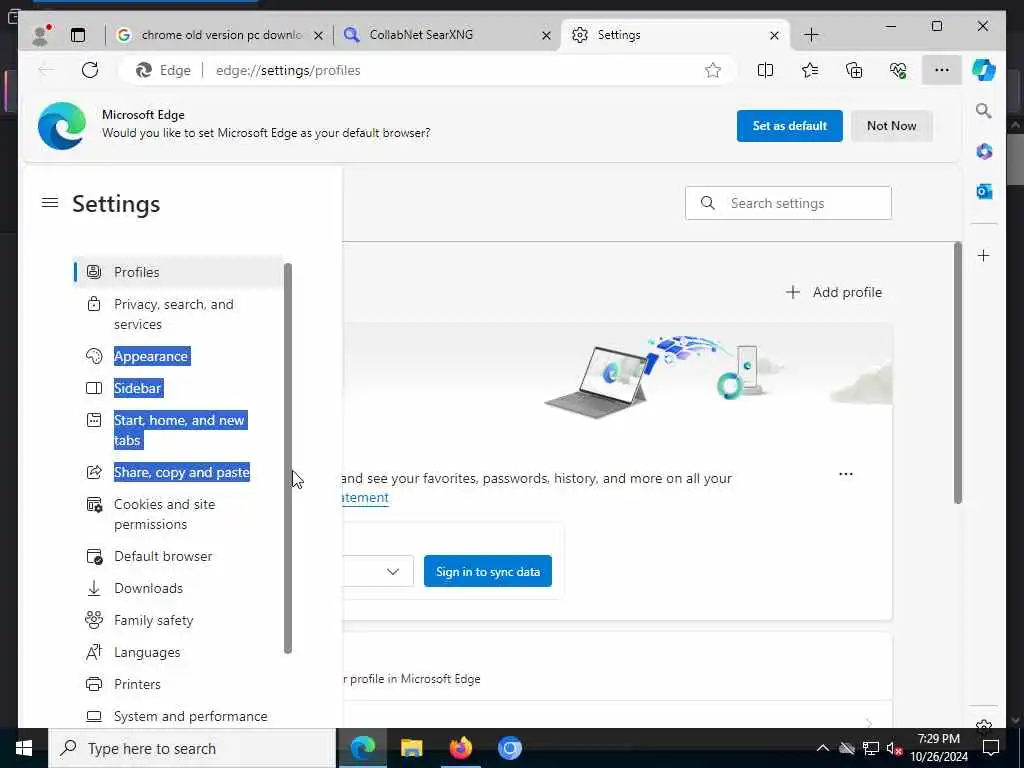The height and width of the screenshot is (768, 1024).
Task: Toggle the Settings hamburger menu
Action: (x=50, y=202)
